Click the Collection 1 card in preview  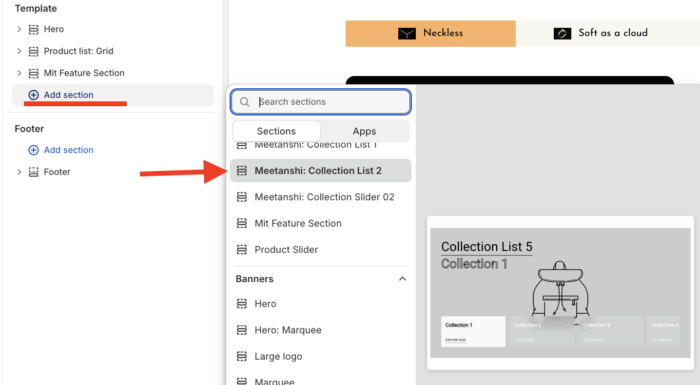[x=473, y=332]
